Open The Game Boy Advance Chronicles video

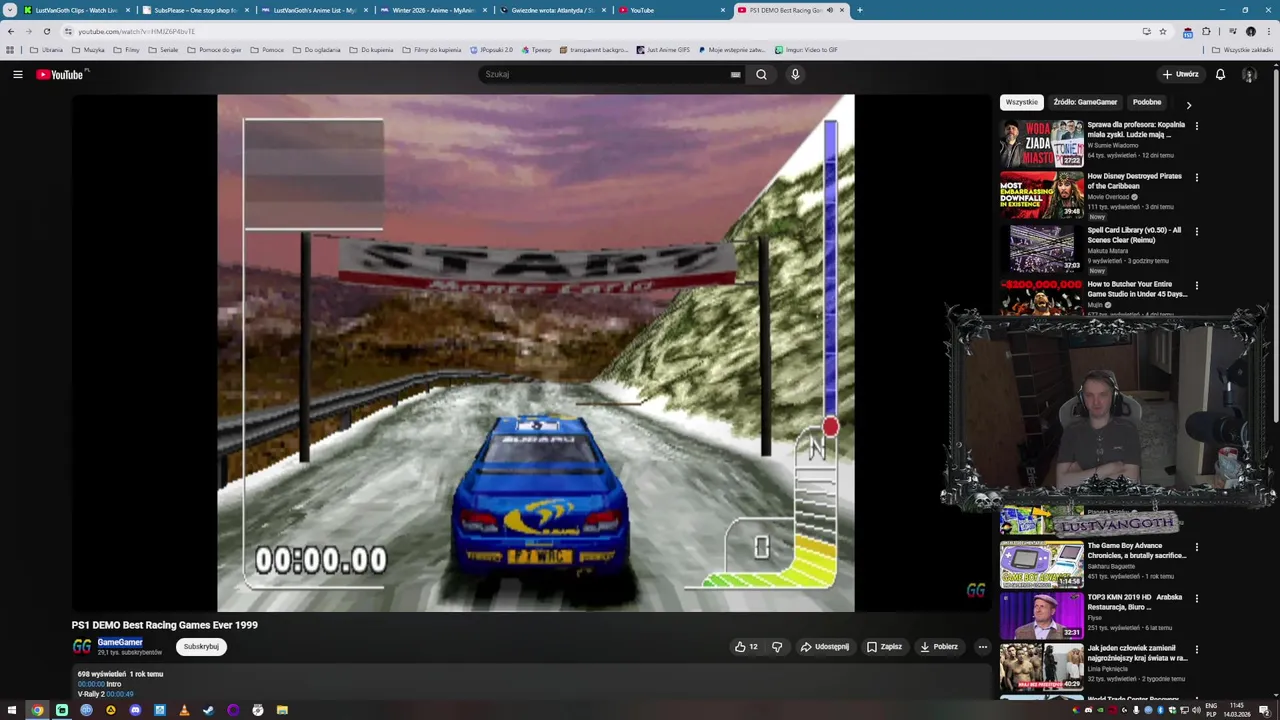(x=1136, y=550)
